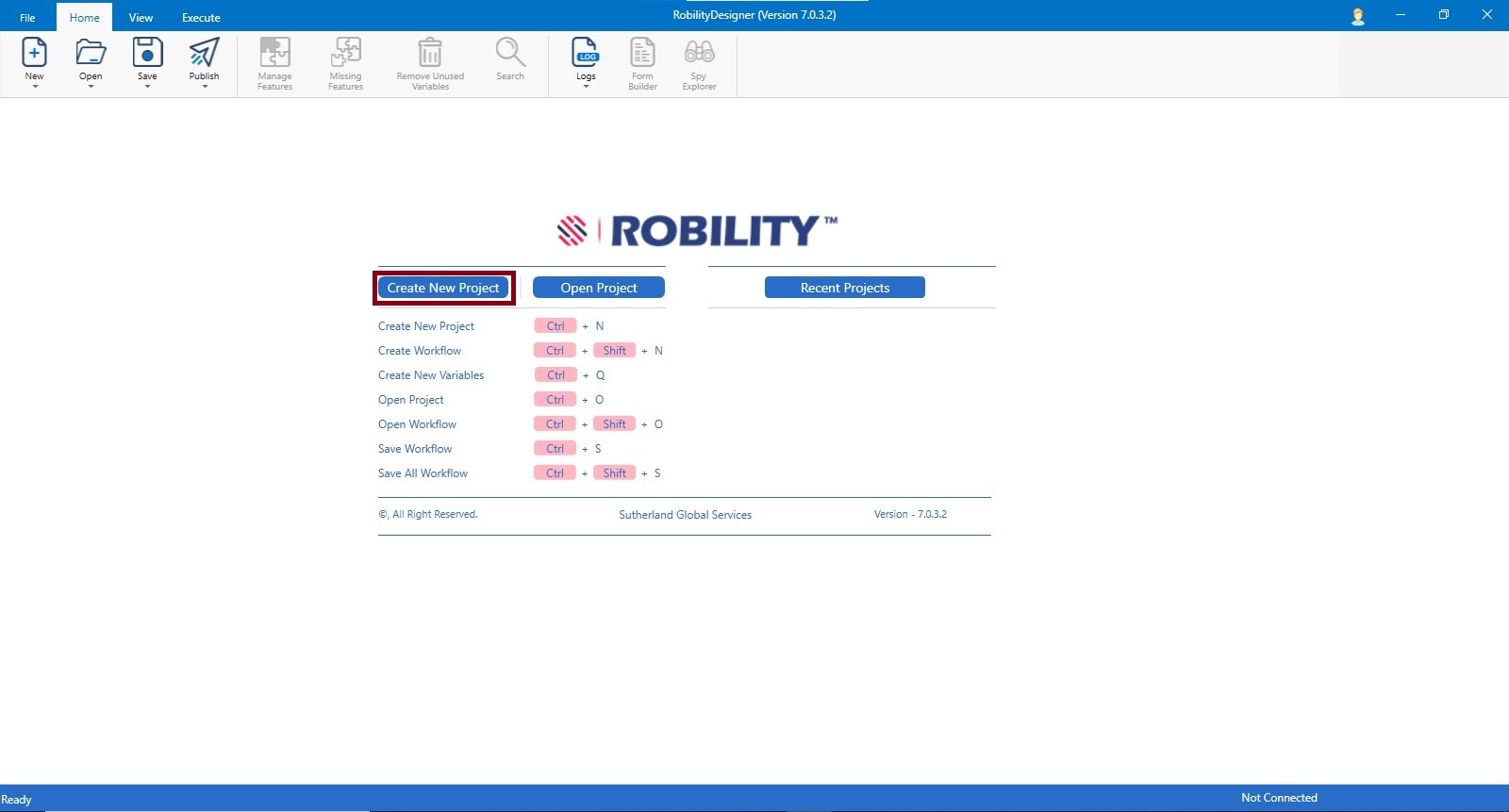Open the Logs icon

(586, 53)
